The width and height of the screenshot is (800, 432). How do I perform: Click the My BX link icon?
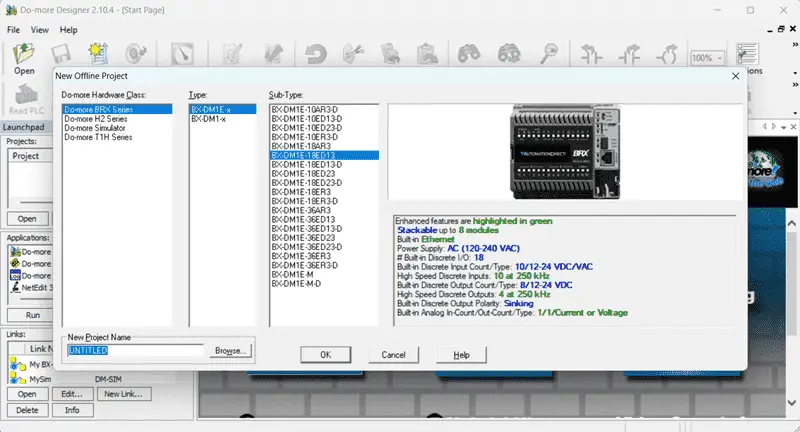[18, 364]
